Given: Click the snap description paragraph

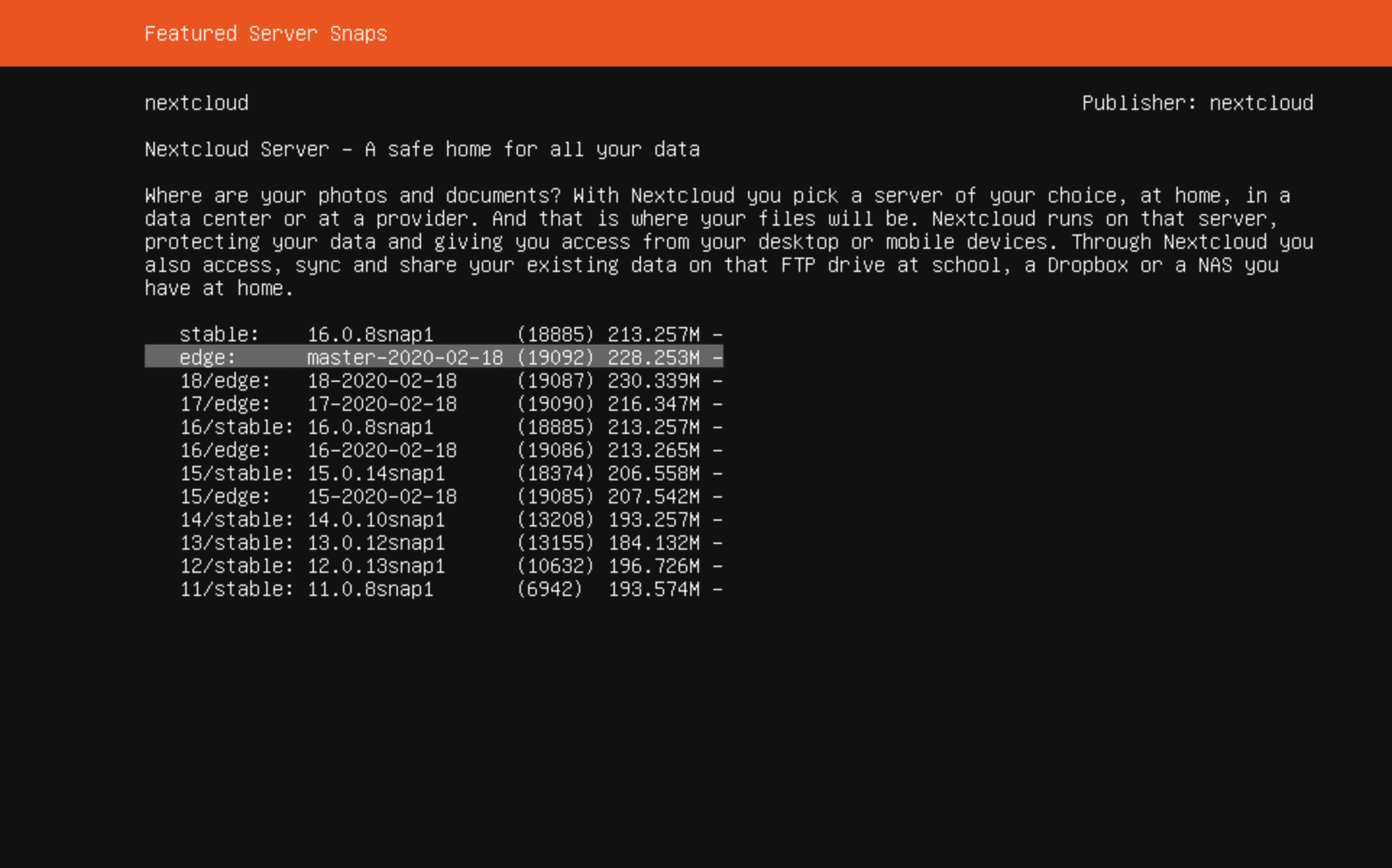Looking at the screenshot, I should click(x=723, y=242).
